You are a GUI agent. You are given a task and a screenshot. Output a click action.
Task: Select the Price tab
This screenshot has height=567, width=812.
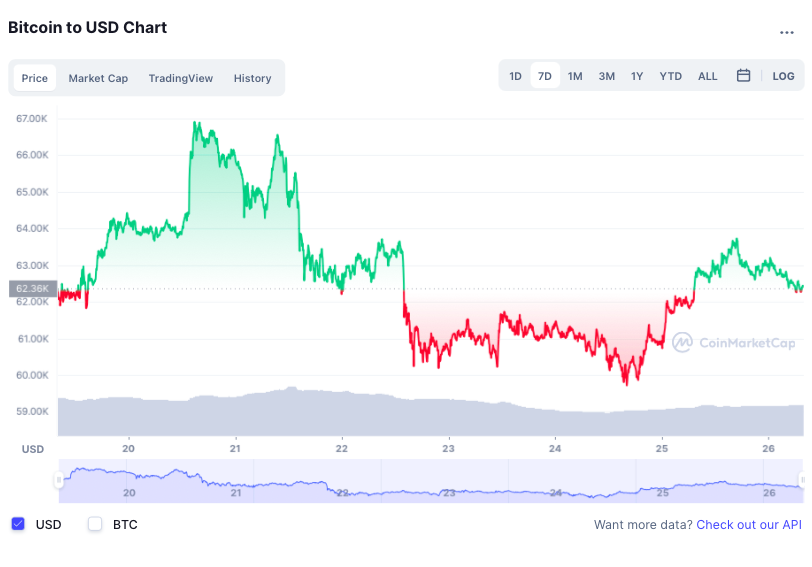click(35, 78)
